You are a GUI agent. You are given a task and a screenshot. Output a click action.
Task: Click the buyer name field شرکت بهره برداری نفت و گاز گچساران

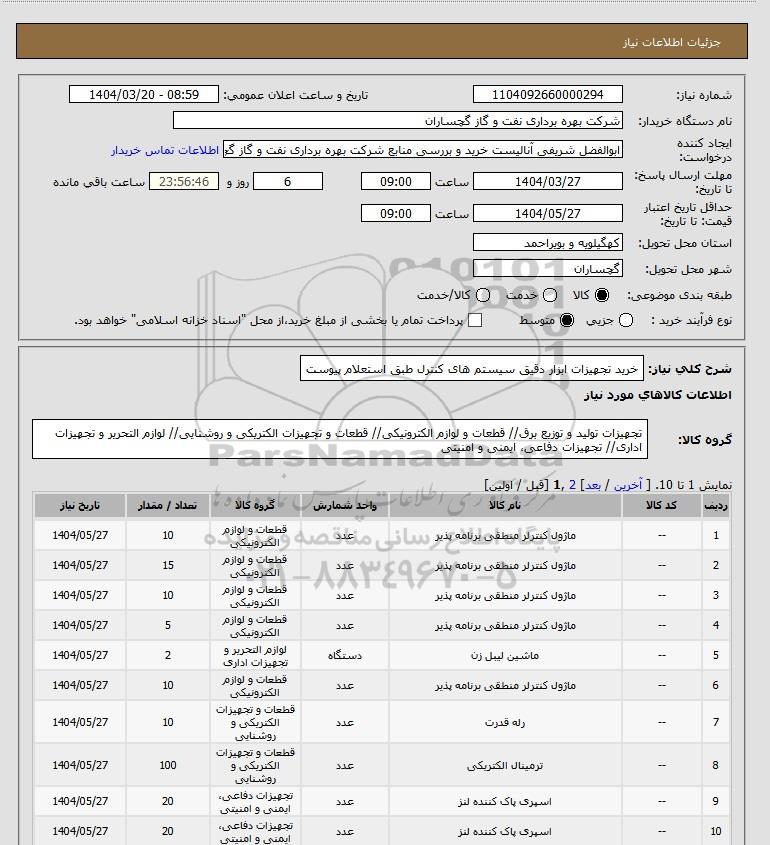coord(398,120)
